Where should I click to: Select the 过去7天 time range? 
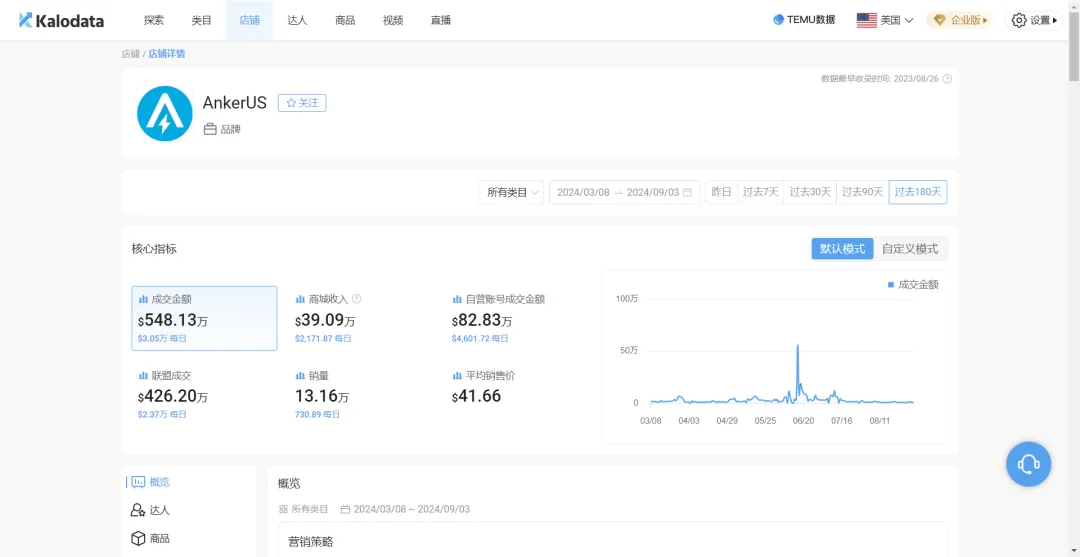coord(760,192)
